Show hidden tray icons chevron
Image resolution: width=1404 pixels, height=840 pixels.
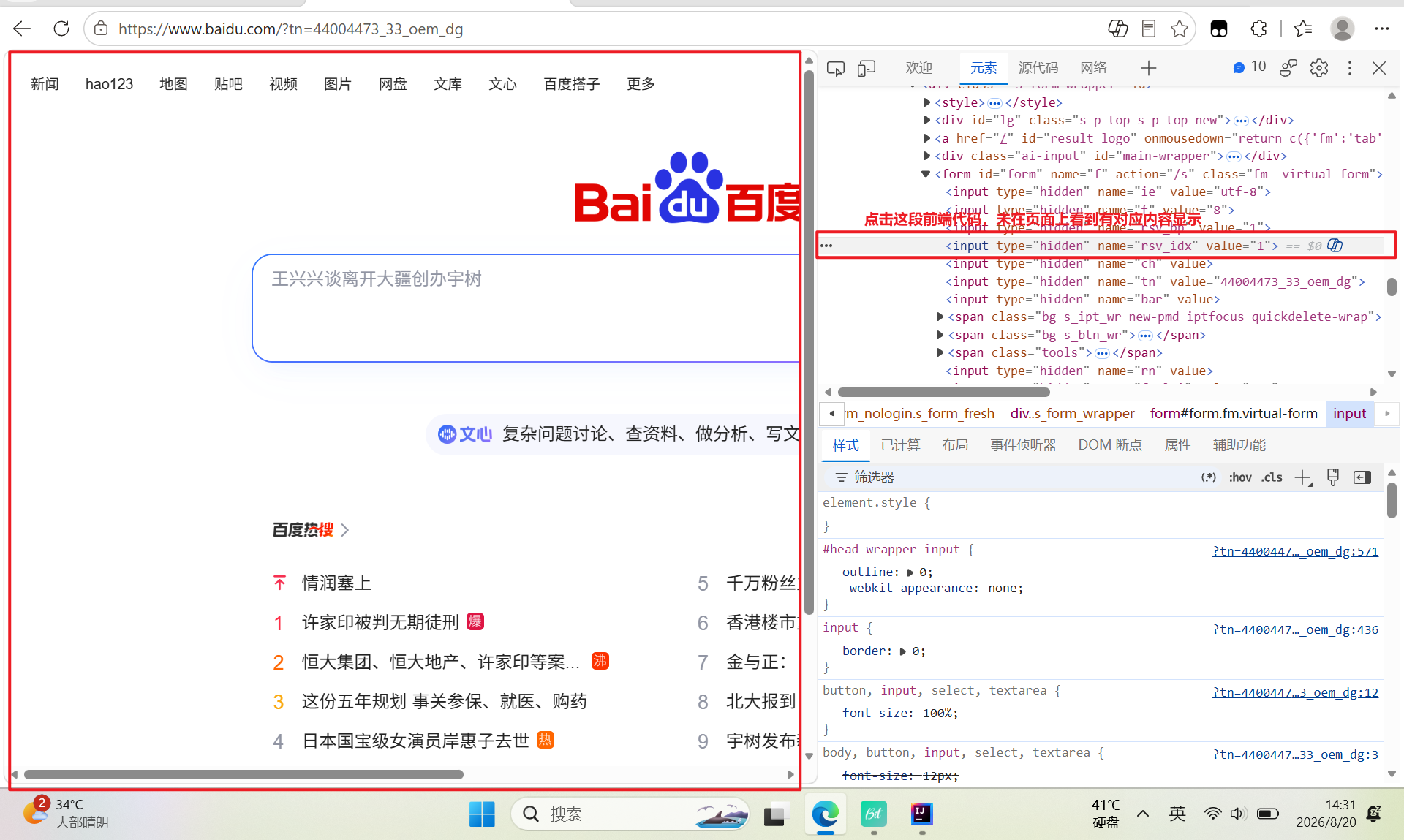[1143, 814]
